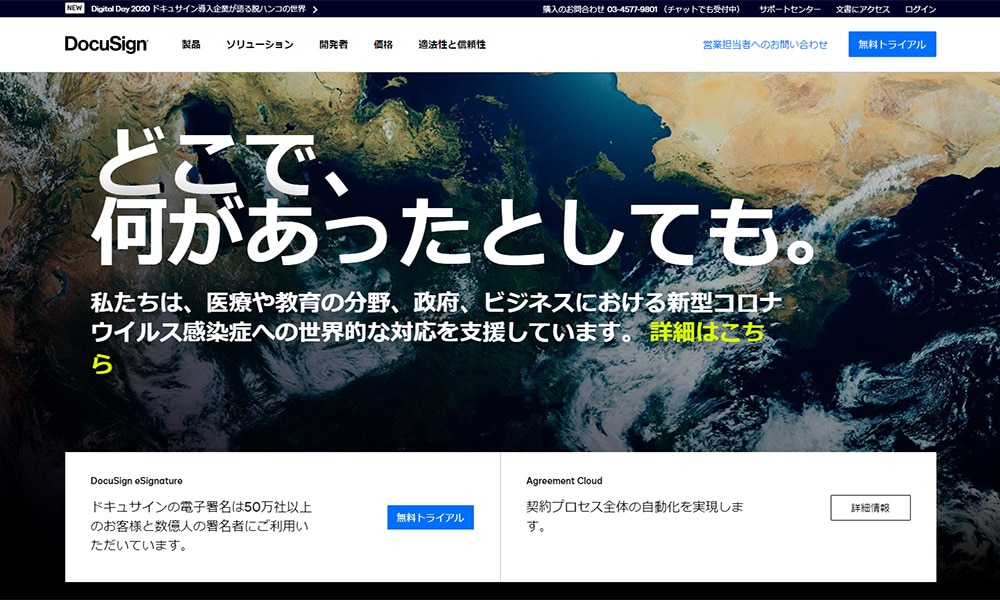Screen dimensions: 1000x600
Task: Click the DocuSign eSignature heading
Action: click(136, 481)
